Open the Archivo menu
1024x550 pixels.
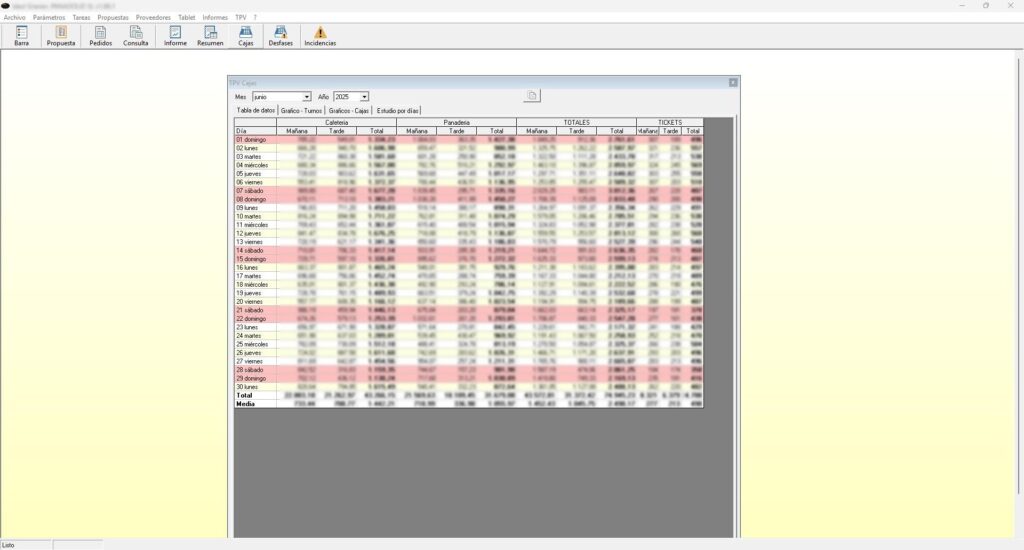[14, 18]
